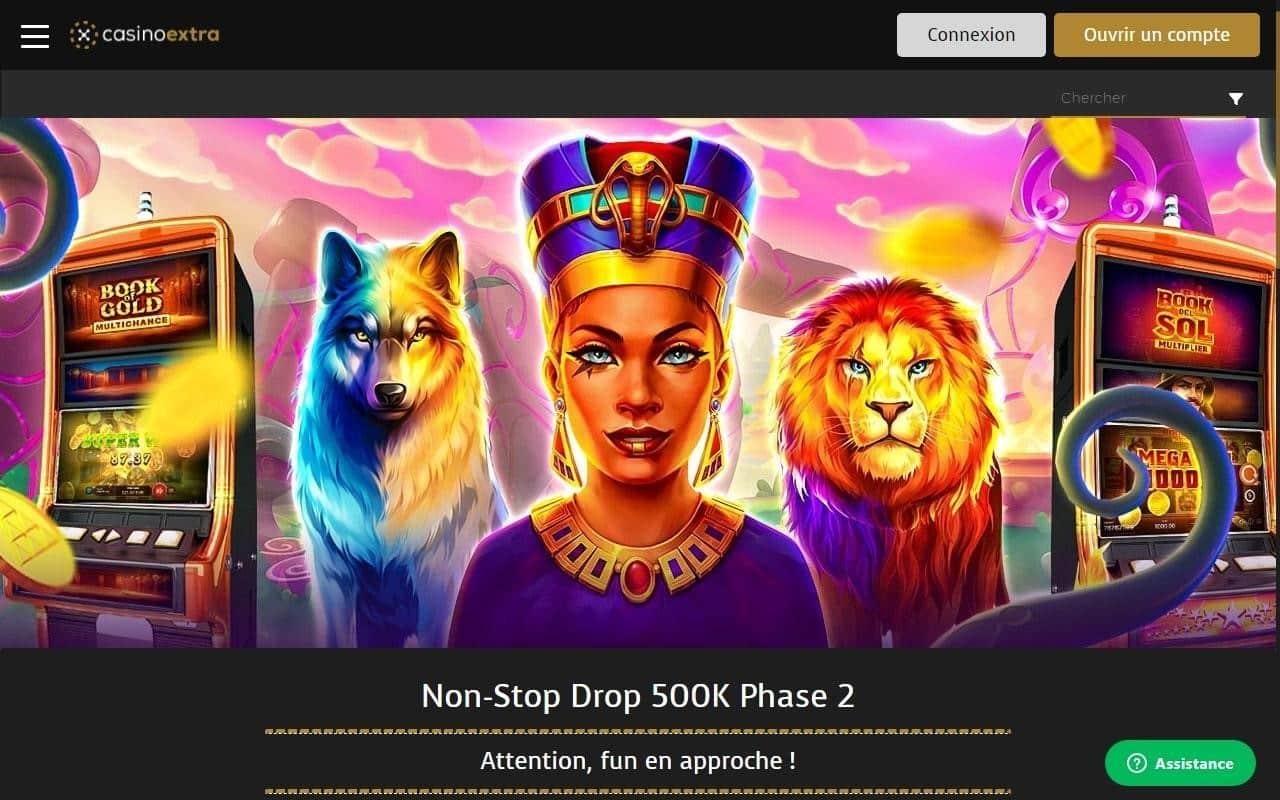The width and height of the screenshot is (1280, 800).
Task: Click the Book of Gold Multichance screen
Action: tap(137, 302)
